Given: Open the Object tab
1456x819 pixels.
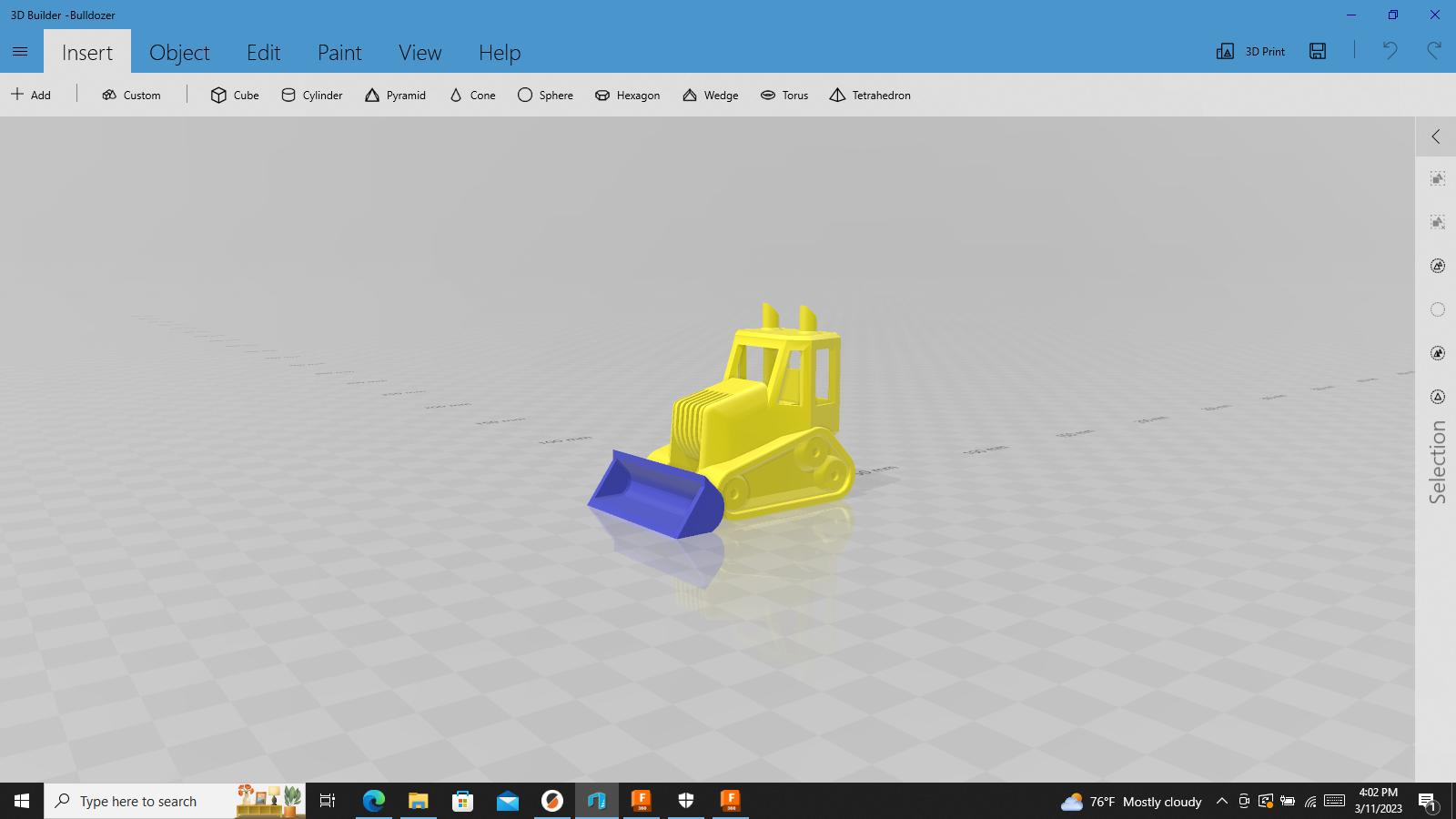Looking at the screenshot, I should 179,52.
